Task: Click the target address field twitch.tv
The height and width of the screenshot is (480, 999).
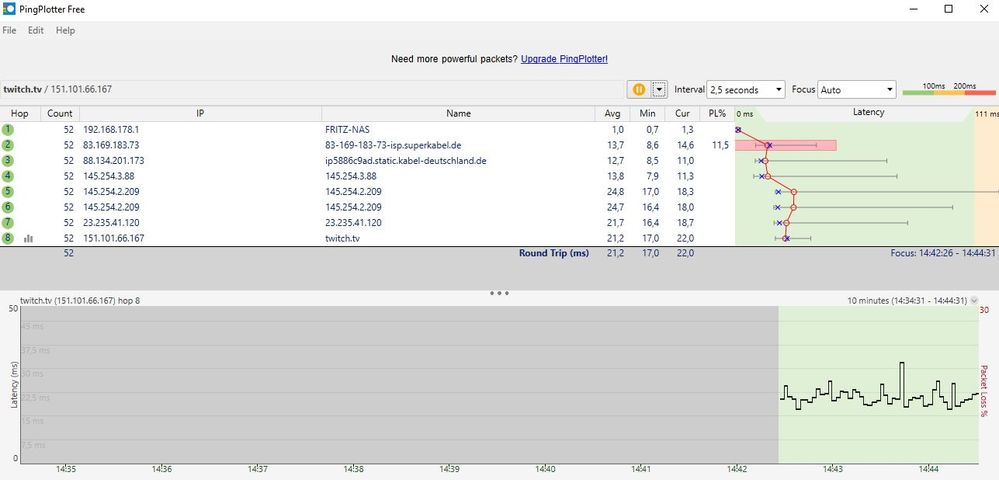Action: (x=312, y=89)
